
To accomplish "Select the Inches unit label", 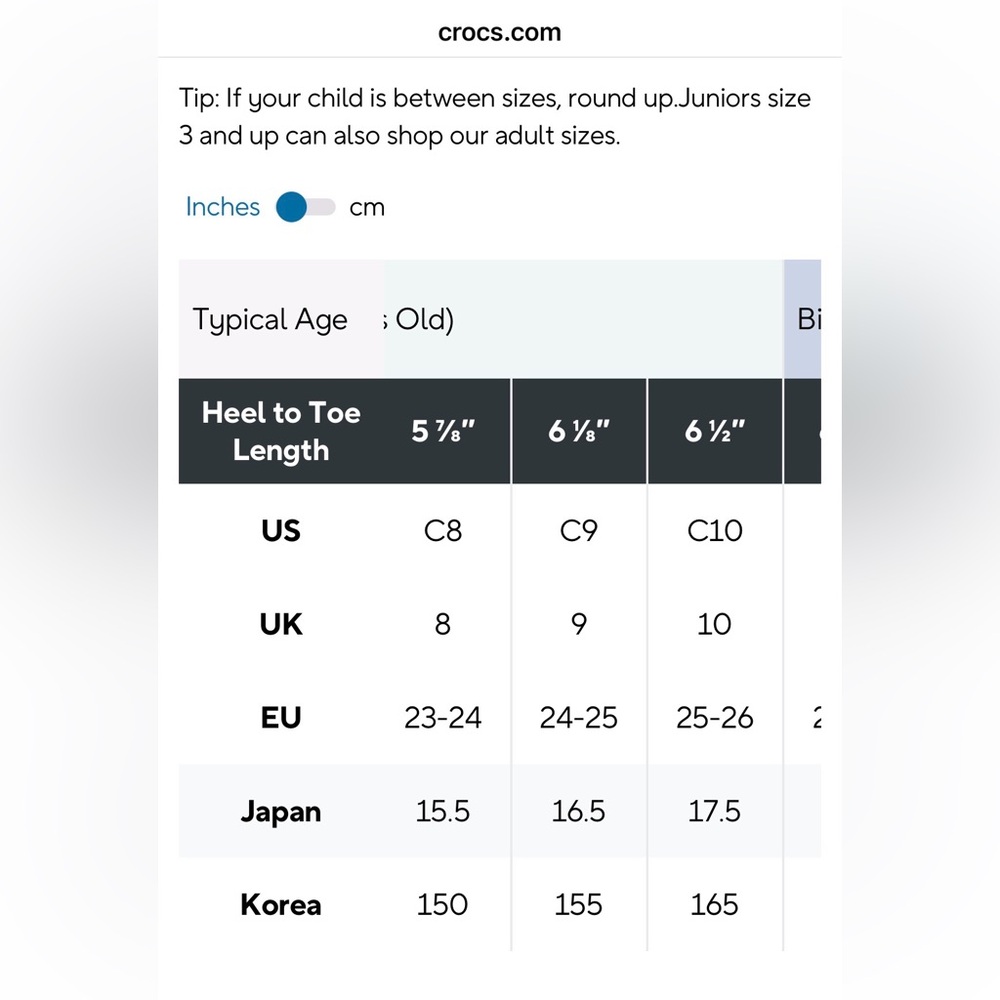I will (x=223, y=207).
